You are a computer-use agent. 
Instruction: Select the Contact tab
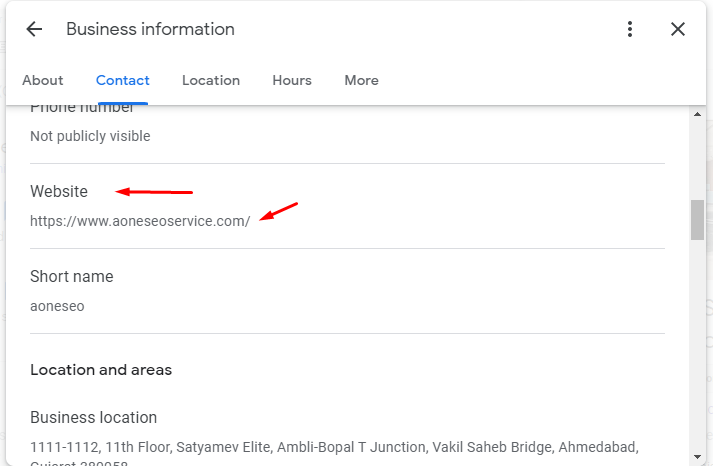tap(123, 80)
